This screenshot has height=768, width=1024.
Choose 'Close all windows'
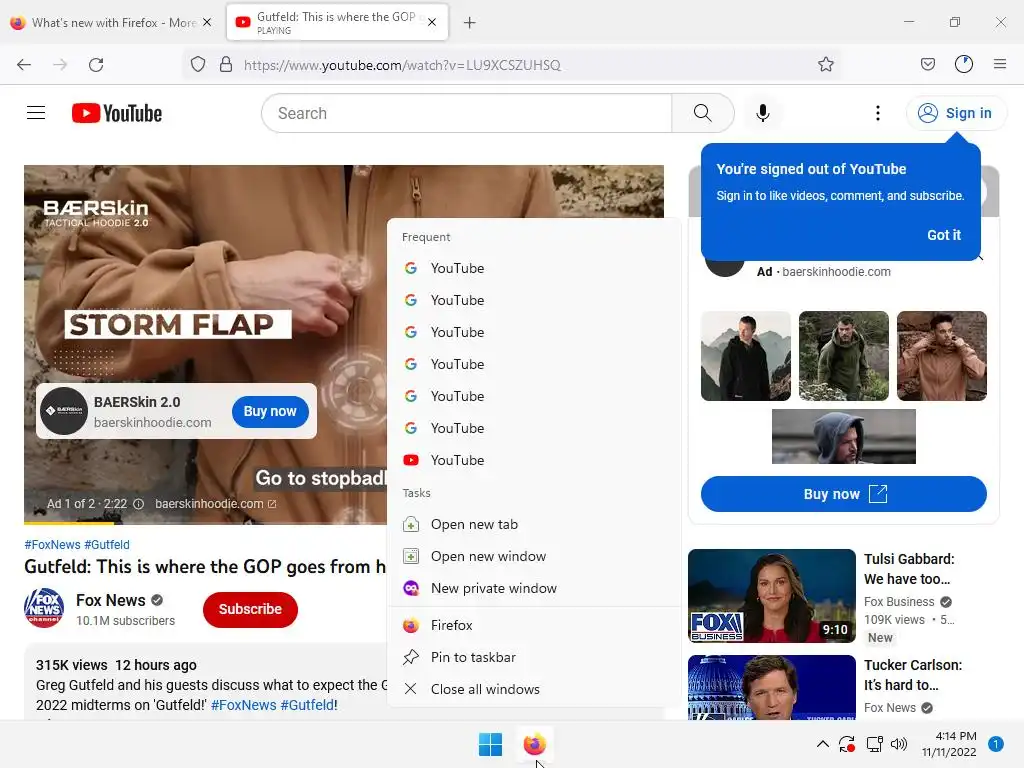[534, 690]
